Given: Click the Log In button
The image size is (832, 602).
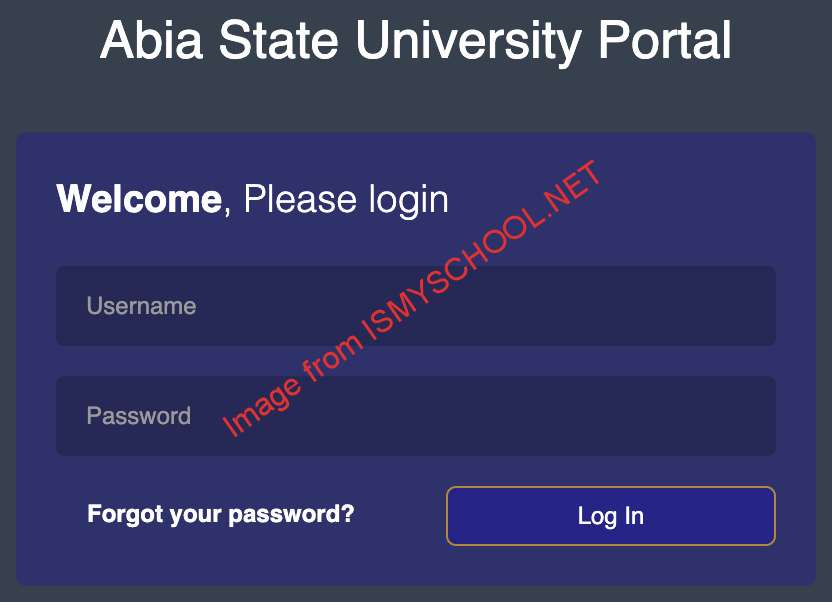Looking at the screenshot, I should [x=611, y=516].
